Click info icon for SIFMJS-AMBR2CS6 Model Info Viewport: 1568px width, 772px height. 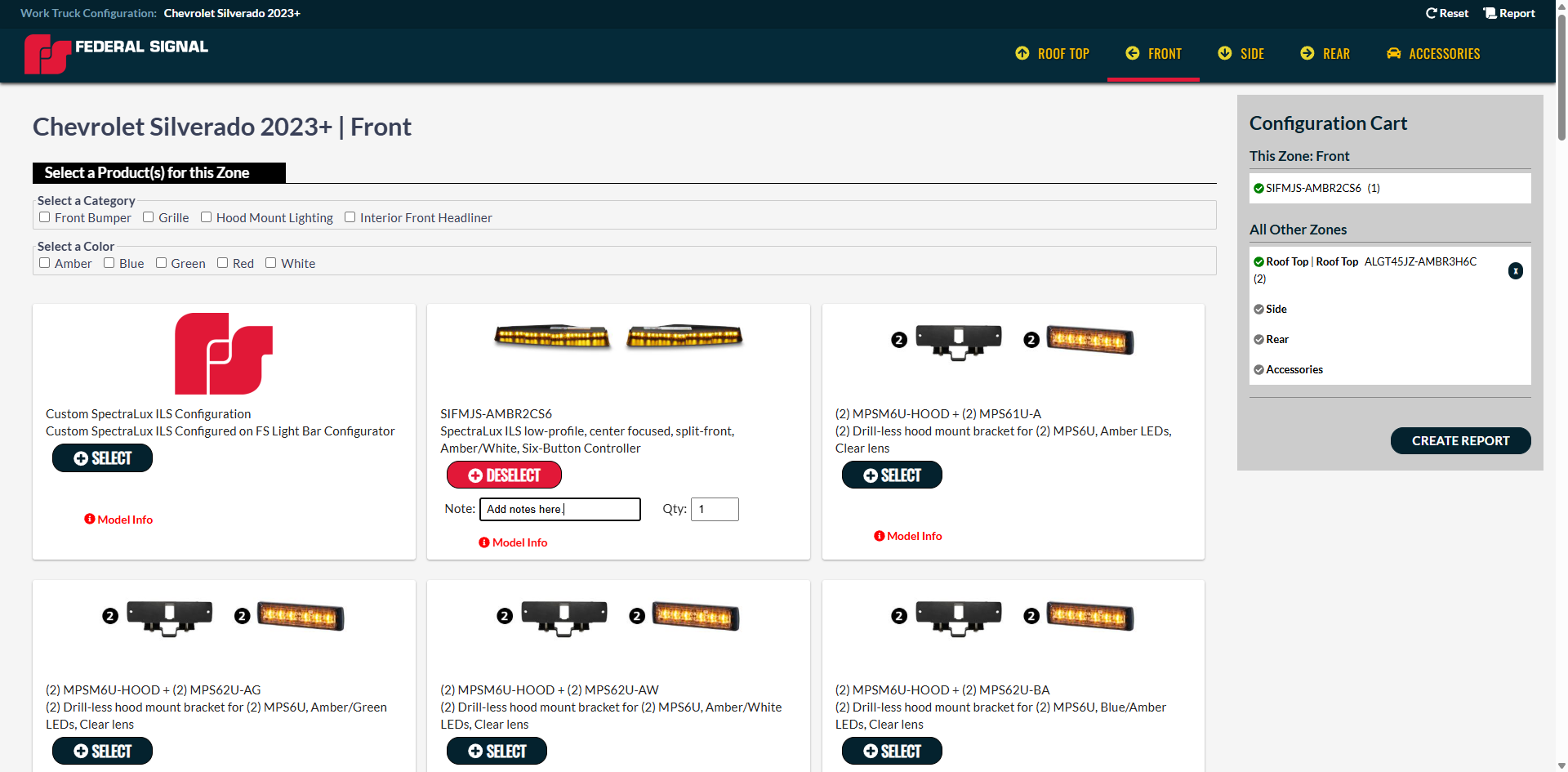pos(484,542)
